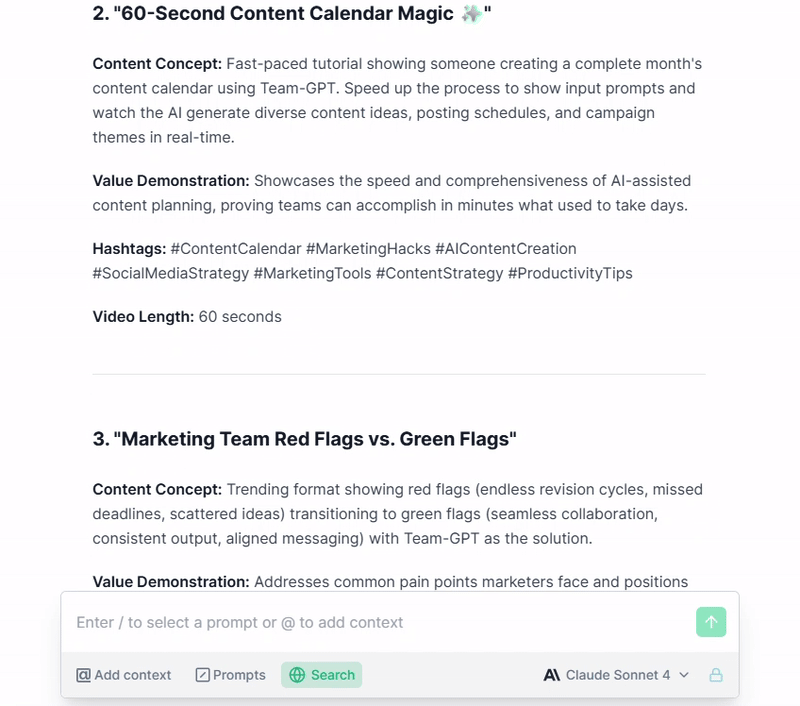This screenshot has width=800, height=706.
Task: Click the "Video Length: 60 seconds" line
Action: click(187, 317)
